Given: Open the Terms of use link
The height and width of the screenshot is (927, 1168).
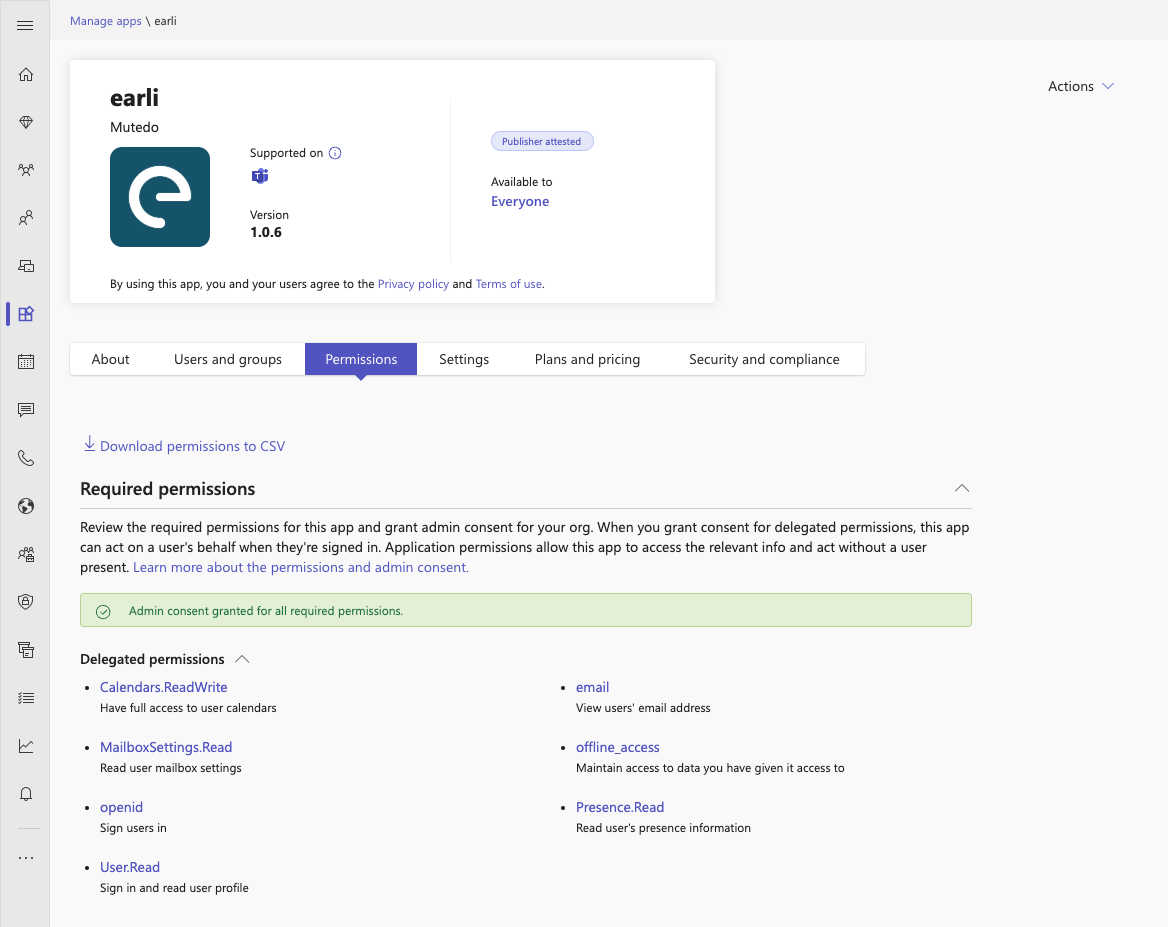Looking at the screenshot, I should (509, 284).
